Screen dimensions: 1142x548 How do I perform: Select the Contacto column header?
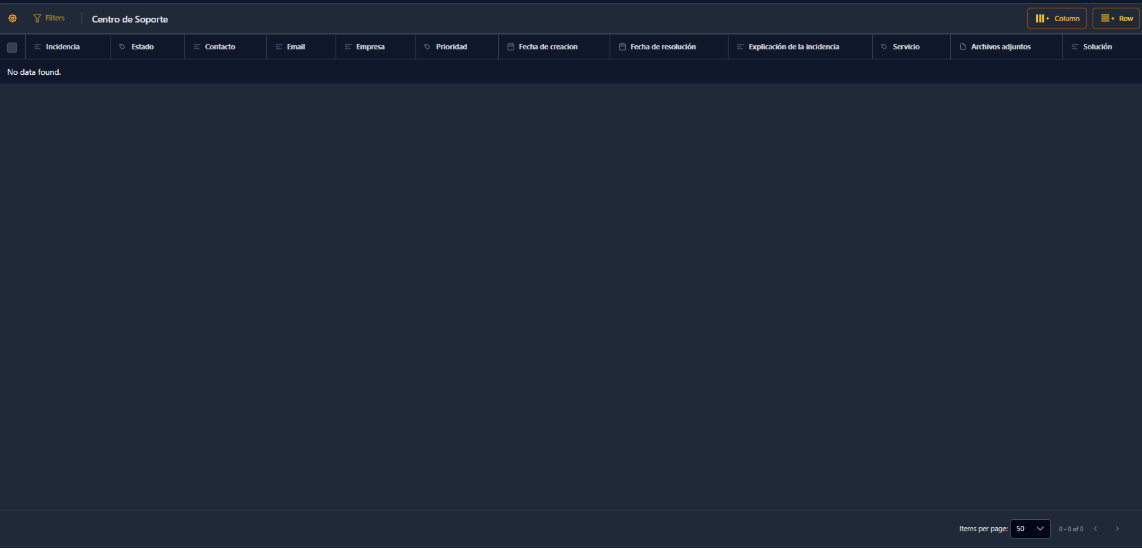pos(220,47)
